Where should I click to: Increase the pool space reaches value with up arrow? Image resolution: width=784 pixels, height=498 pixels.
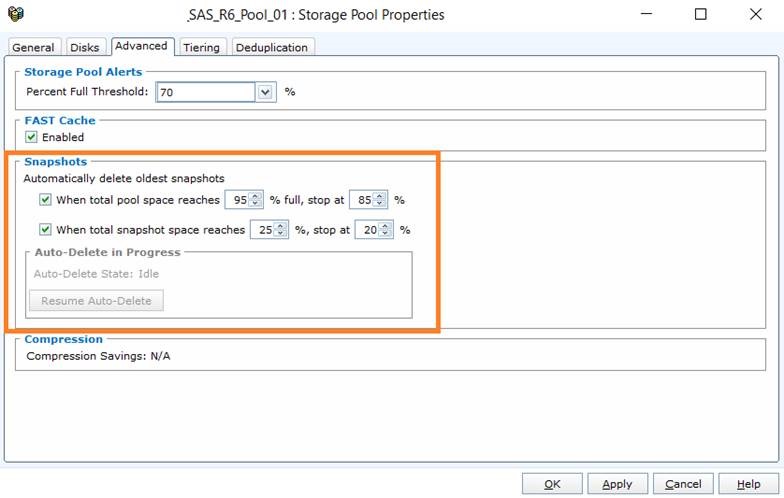click(255, 196)
